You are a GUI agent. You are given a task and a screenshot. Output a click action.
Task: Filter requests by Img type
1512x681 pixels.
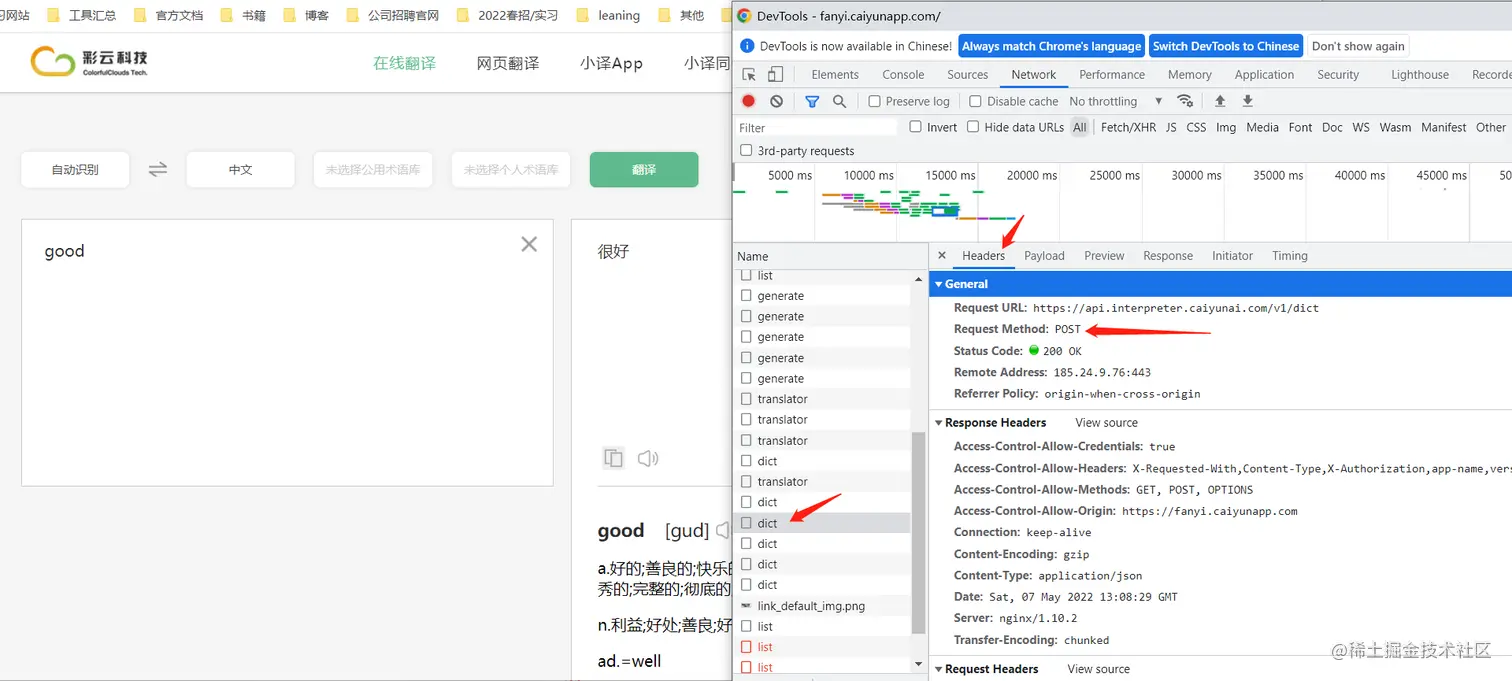click(1226, 127)
